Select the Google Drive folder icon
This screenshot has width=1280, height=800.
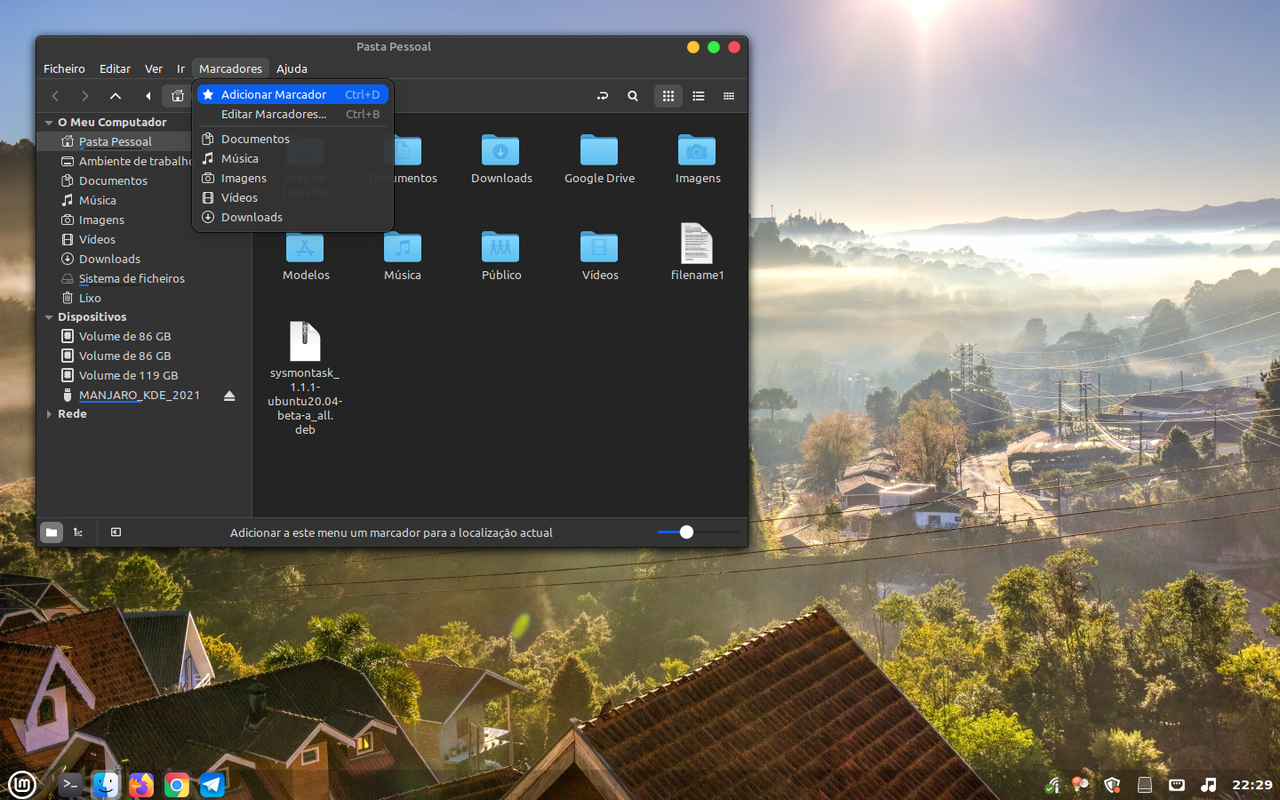599,158
